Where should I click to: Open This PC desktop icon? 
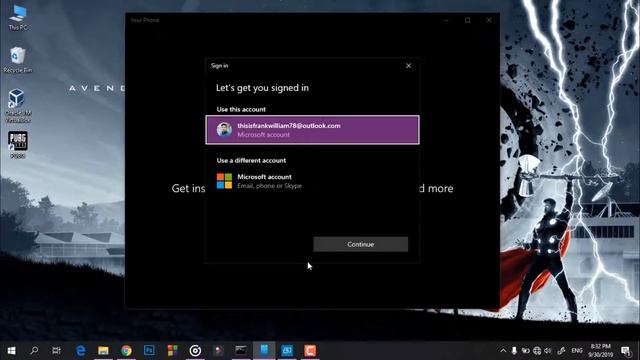pos(18,17)
